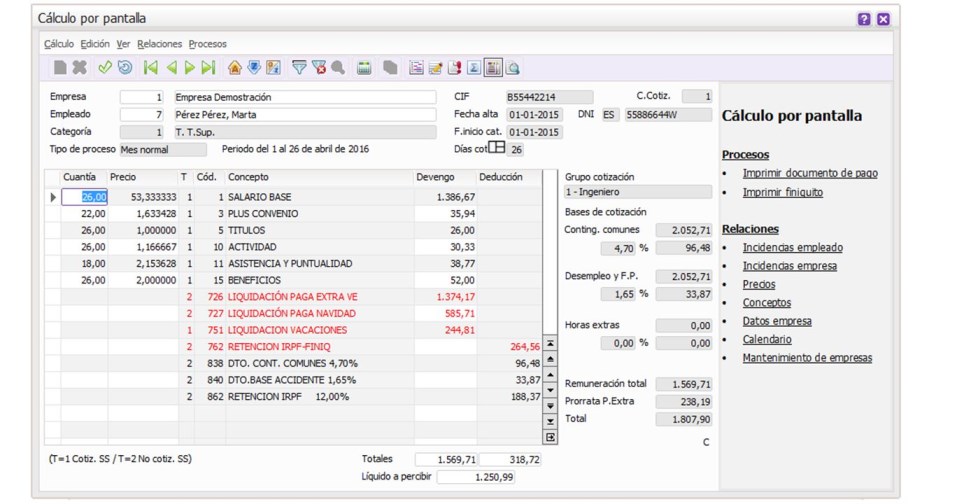
Task: Click the gray copy pages icon
Action: pos(390,67)
